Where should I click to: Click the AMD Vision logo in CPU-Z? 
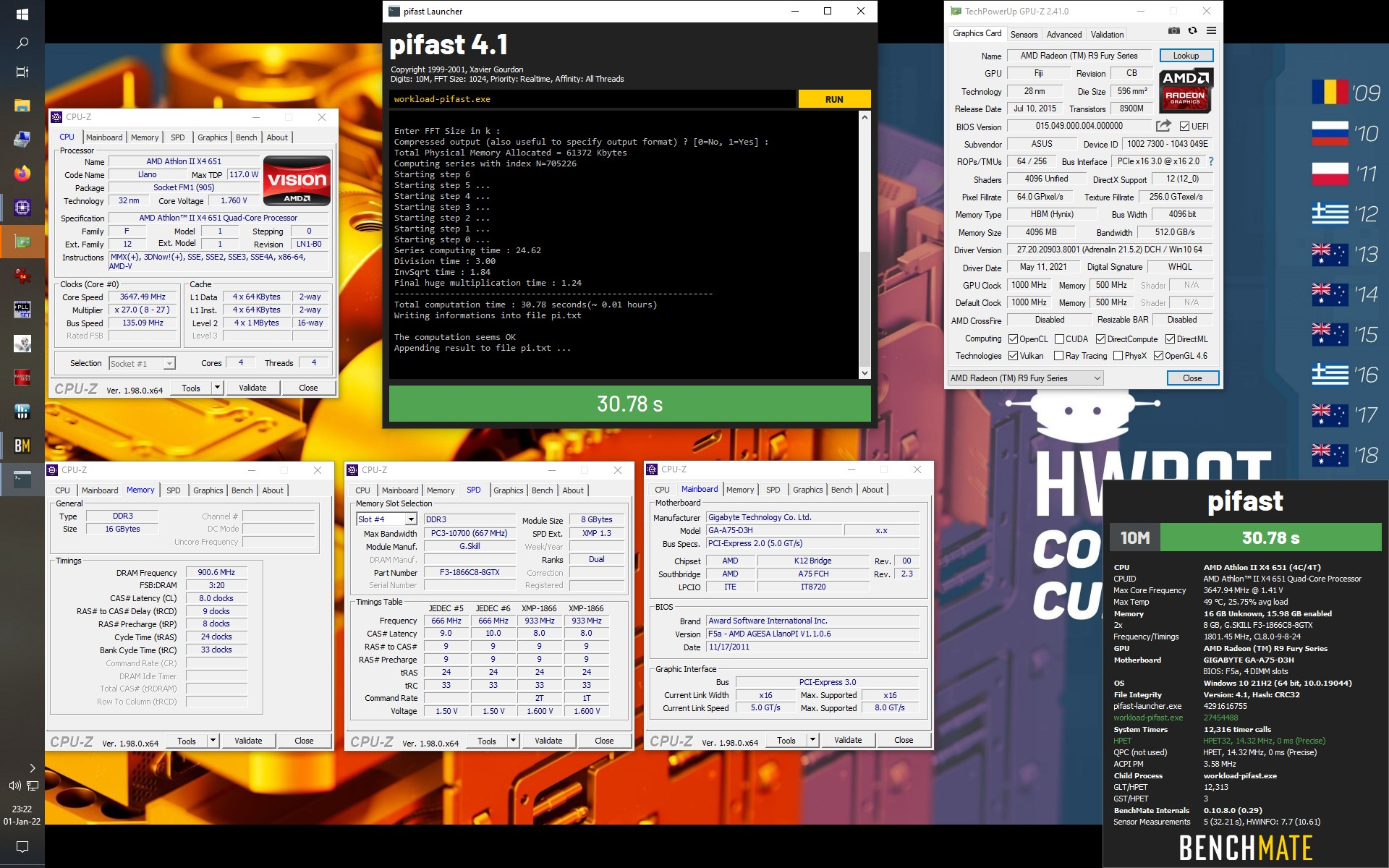297,181
